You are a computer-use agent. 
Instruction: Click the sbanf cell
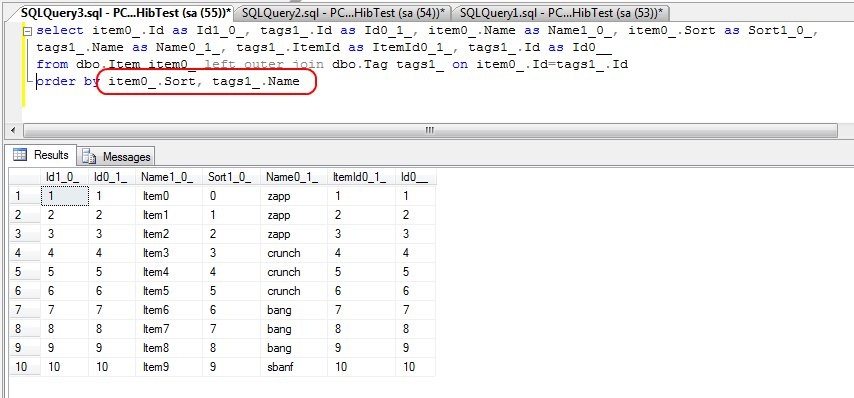(x=294, y=367)
